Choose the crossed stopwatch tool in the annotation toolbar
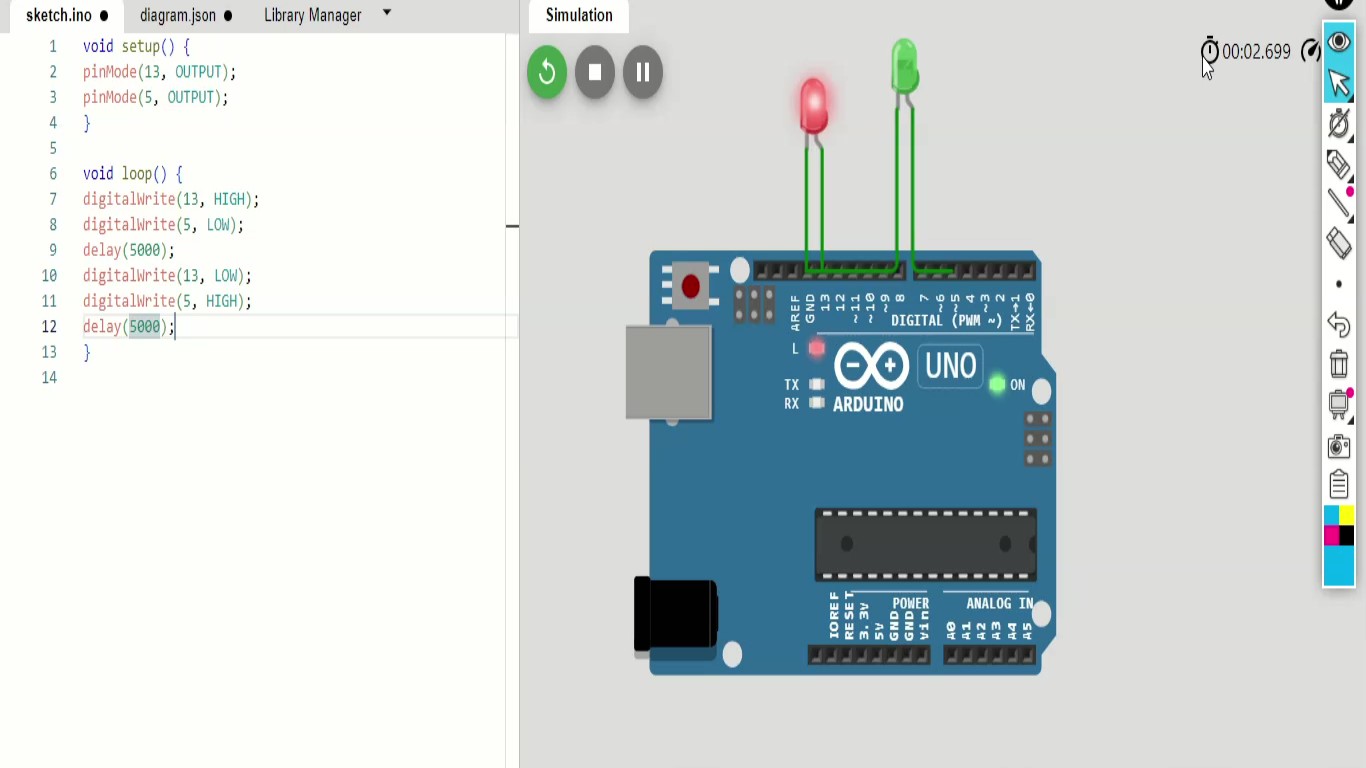The image size is (1366, 768). pos(1339,123)
